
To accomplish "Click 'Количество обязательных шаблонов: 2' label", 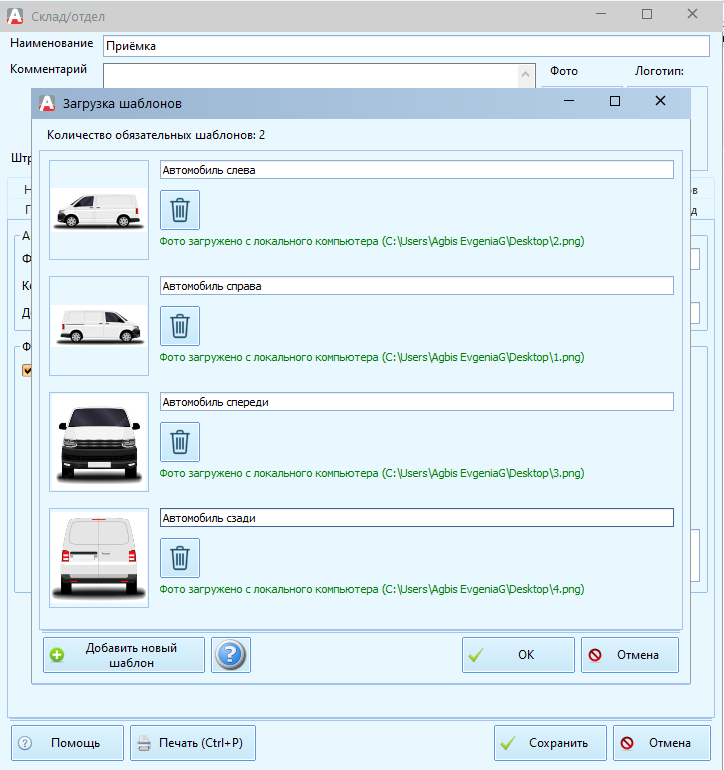I will click(156, 135).
